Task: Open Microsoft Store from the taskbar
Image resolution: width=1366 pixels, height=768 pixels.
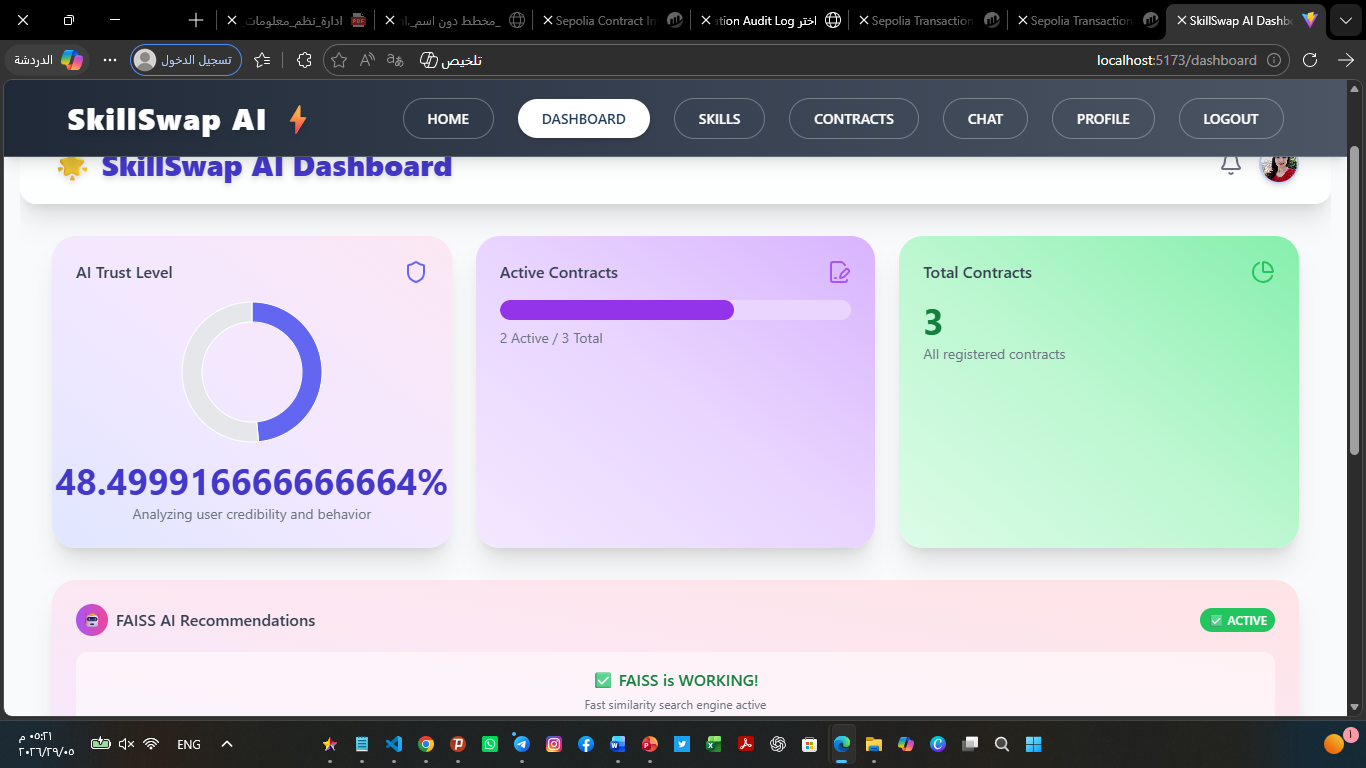Action: click(810, 744)
